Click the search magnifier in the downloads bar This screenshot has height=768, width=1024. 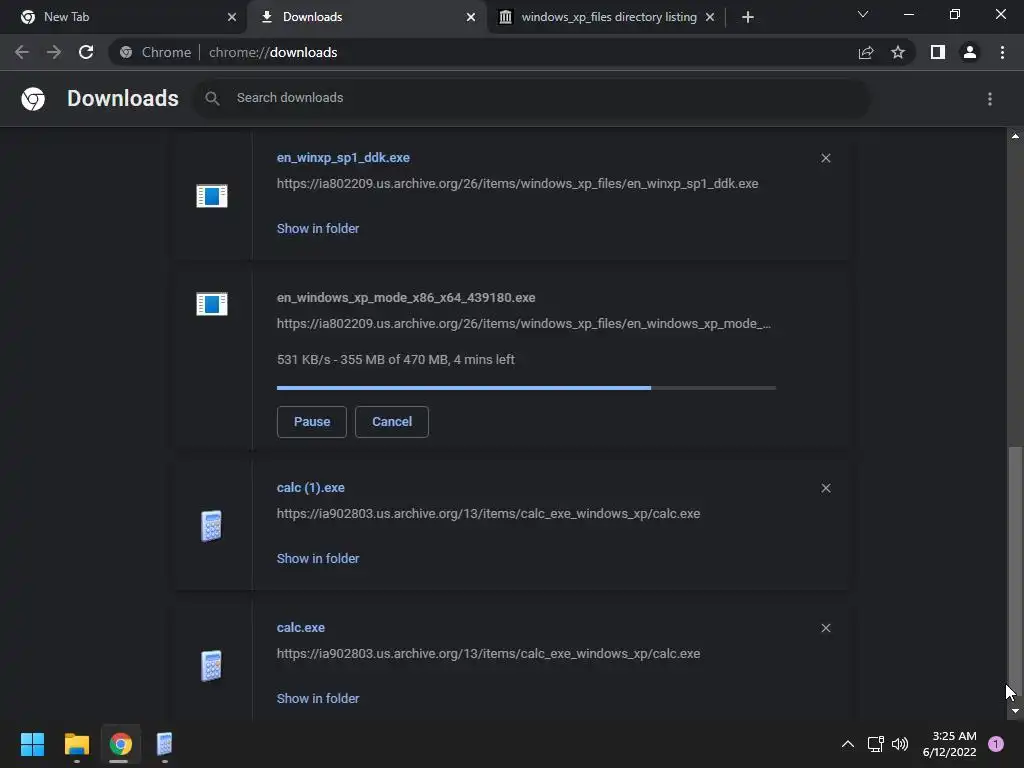click(x=212, y=98)
